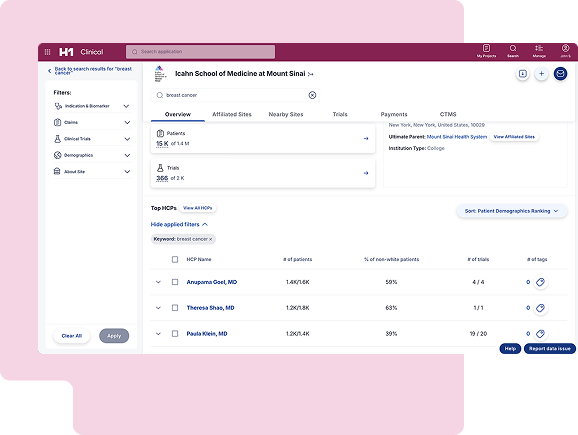578x435 pixels.
Task: Click the plus add icon button
Action: tap(541, 74)
